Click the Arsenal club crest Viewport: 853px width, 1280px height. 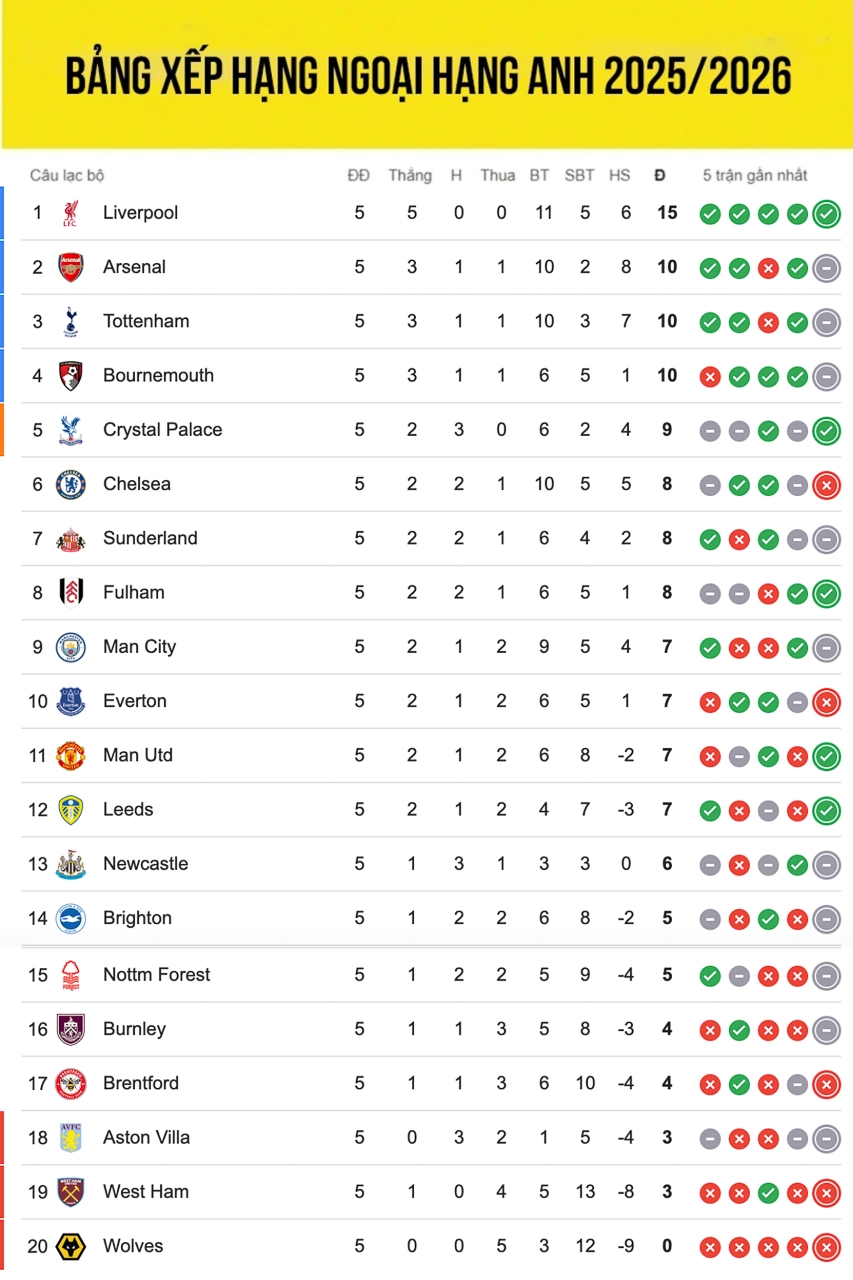70,267
